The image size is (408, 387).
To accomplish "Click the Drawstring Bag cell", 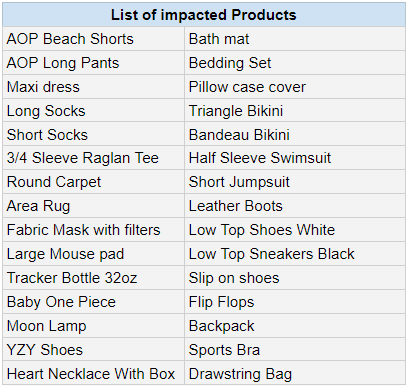I will (x=295, y=374).
